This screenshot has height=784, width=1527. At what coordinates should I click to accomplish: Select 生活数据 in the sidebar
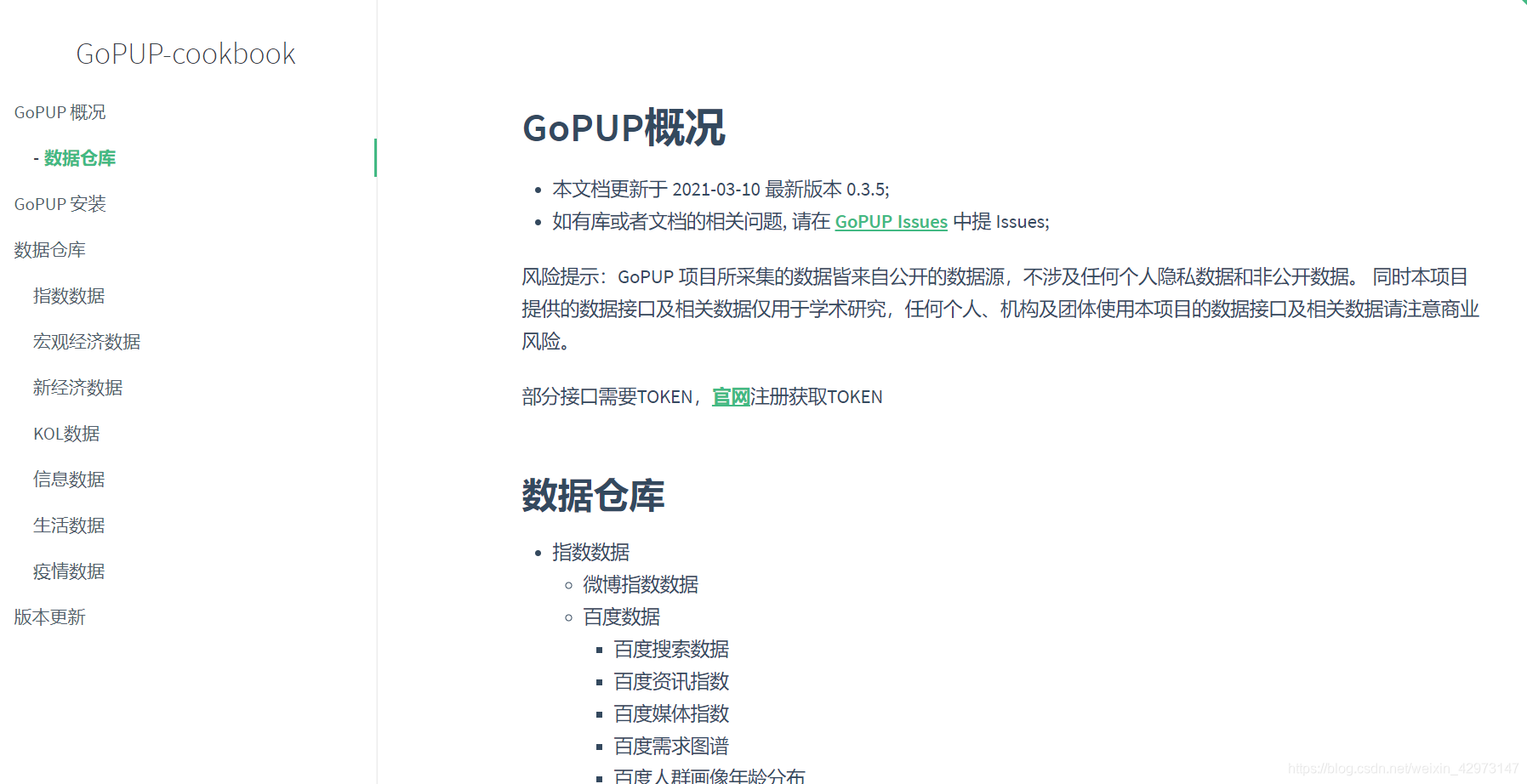69,525
